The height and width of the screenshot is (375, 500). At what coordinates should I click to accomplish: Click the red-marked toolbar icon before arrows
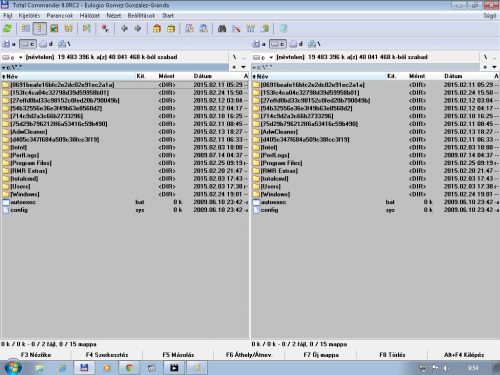pos(105,29)
